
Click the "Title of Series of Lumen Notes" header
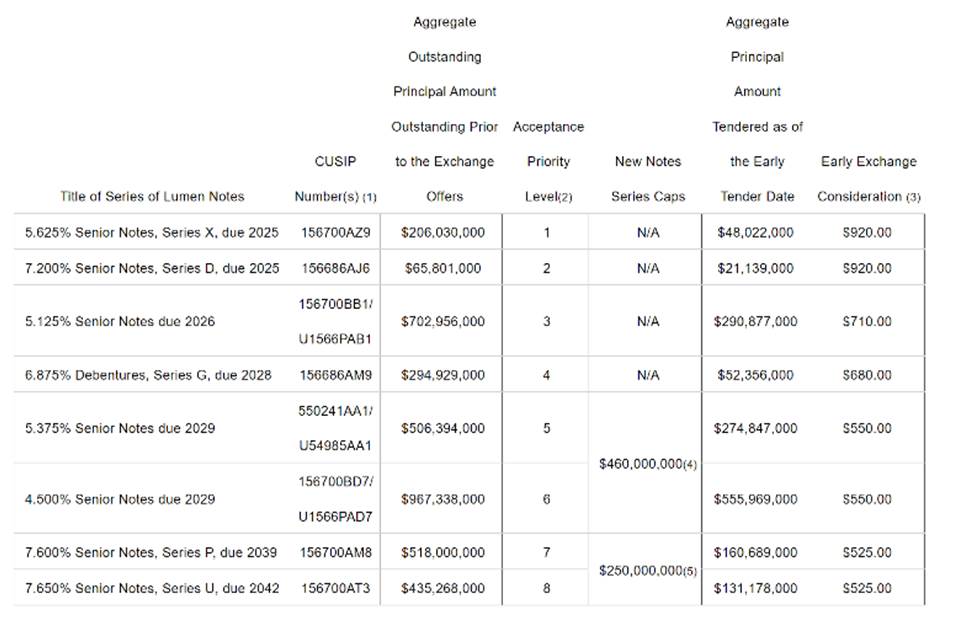point(152,196)
